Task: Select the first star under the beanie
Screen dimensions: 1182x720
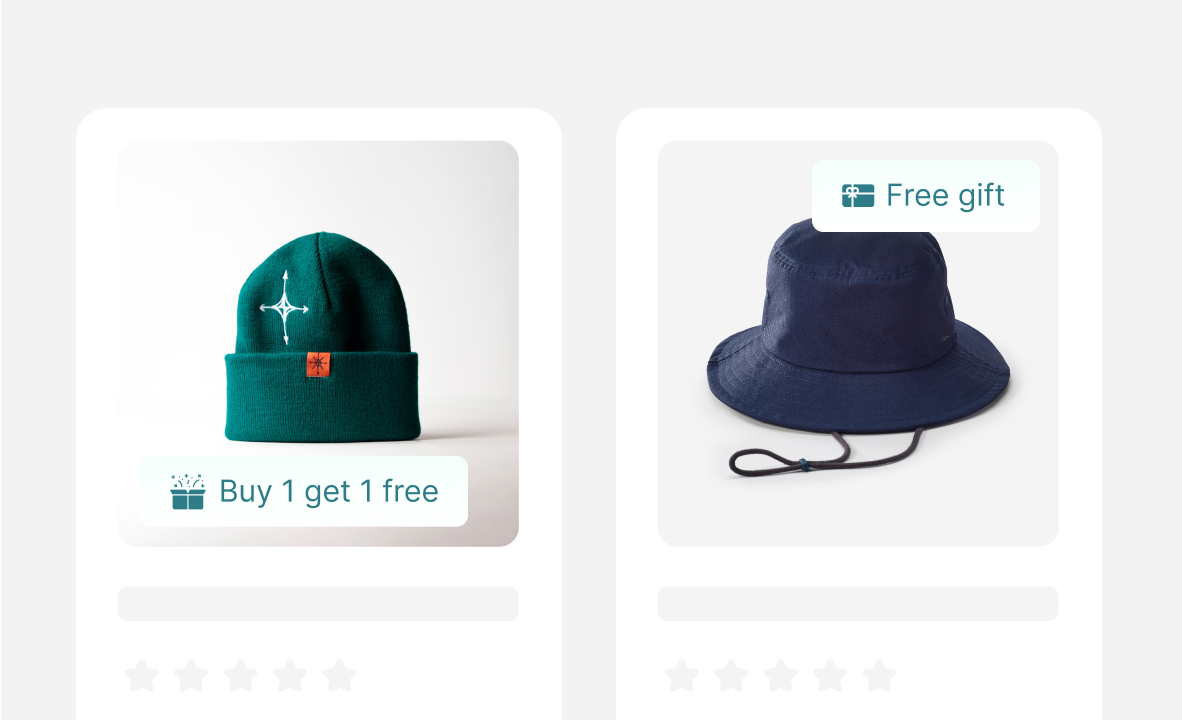Action: [x=142, y=676]
